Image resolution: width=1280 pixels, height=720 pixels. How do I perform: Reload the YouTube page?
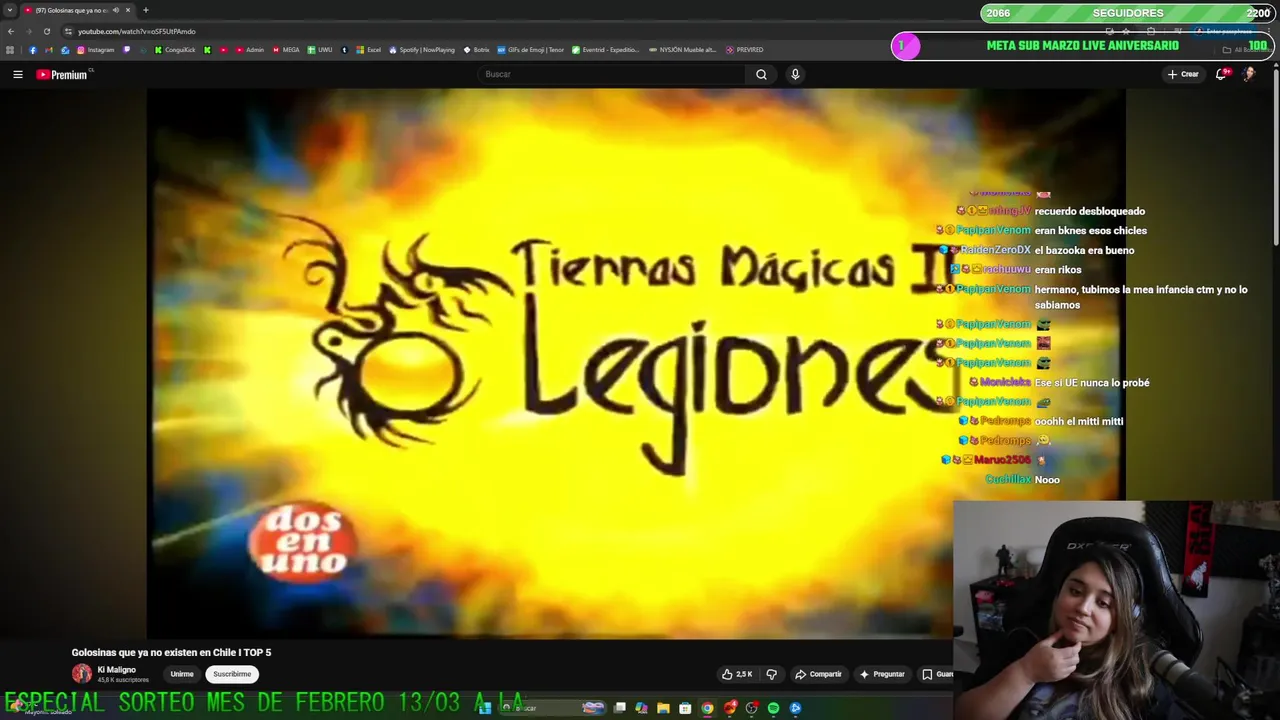(47, 31)
